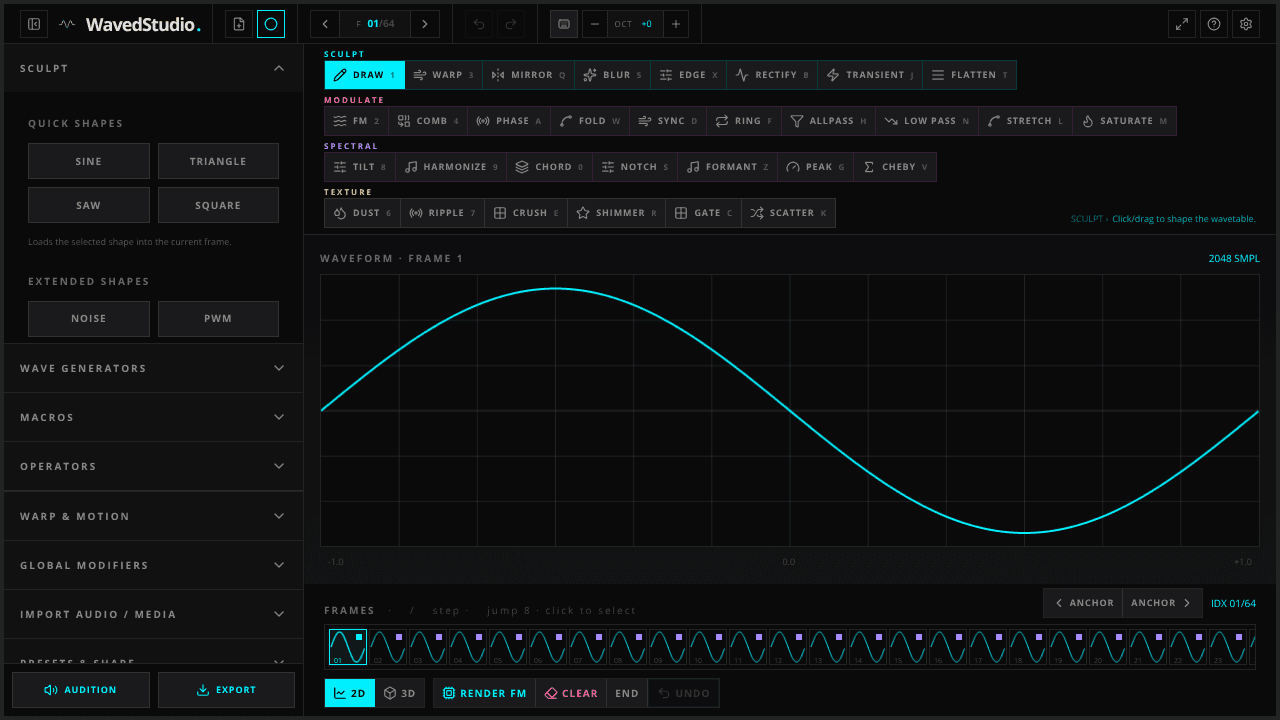This screenshot has height=720, width=1280.
Task: Load the Triangle quick shape
Action: coord(218,161)
